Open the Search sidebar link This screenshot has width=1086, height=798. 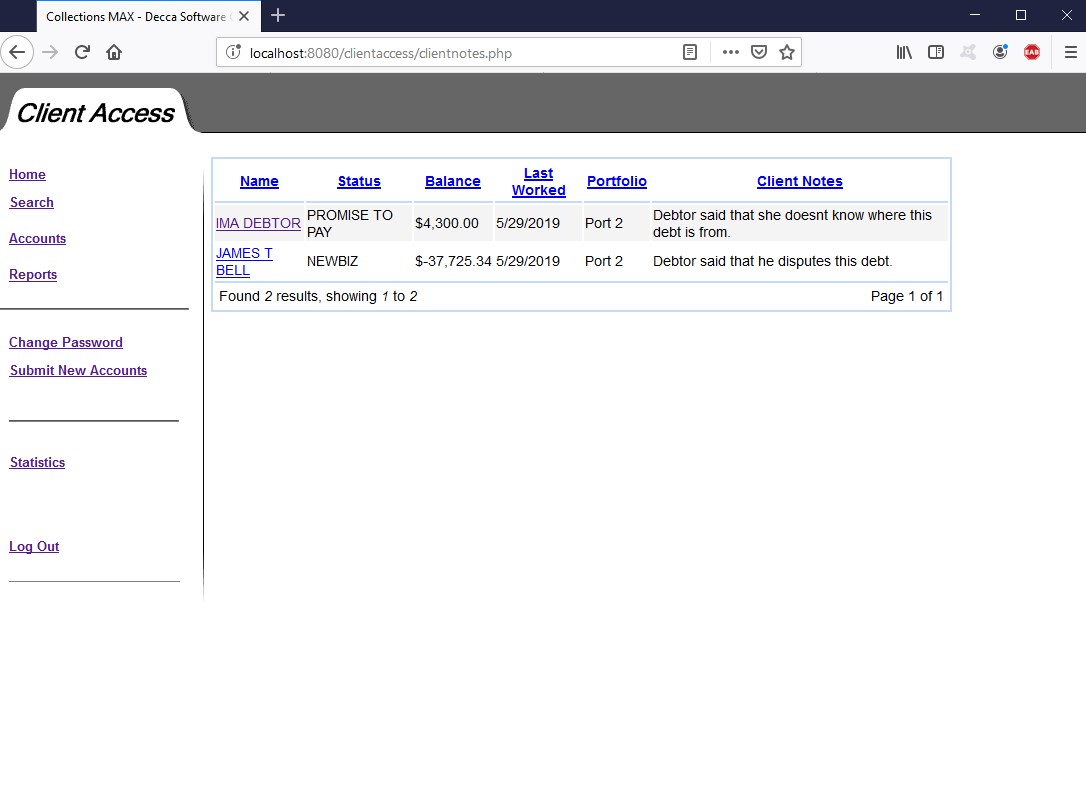click(31, 202)
